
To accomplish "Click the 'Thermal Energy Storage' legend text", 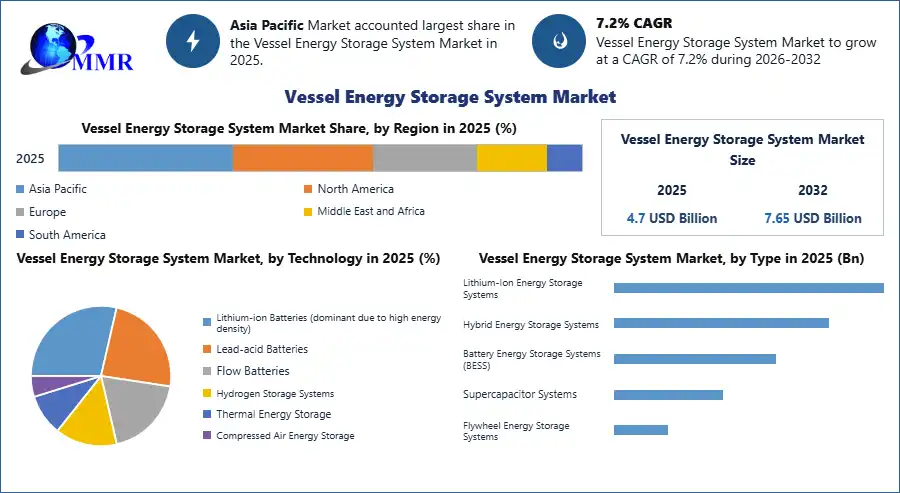I will (x=274, y=414).
